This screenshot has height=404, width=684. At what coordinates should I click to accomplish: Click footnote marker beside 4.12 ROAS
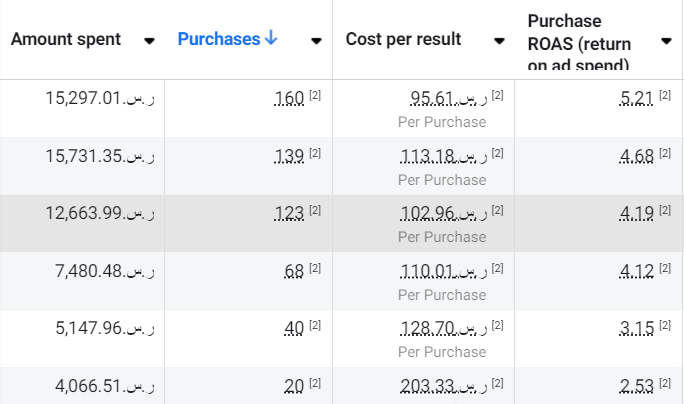665,268
